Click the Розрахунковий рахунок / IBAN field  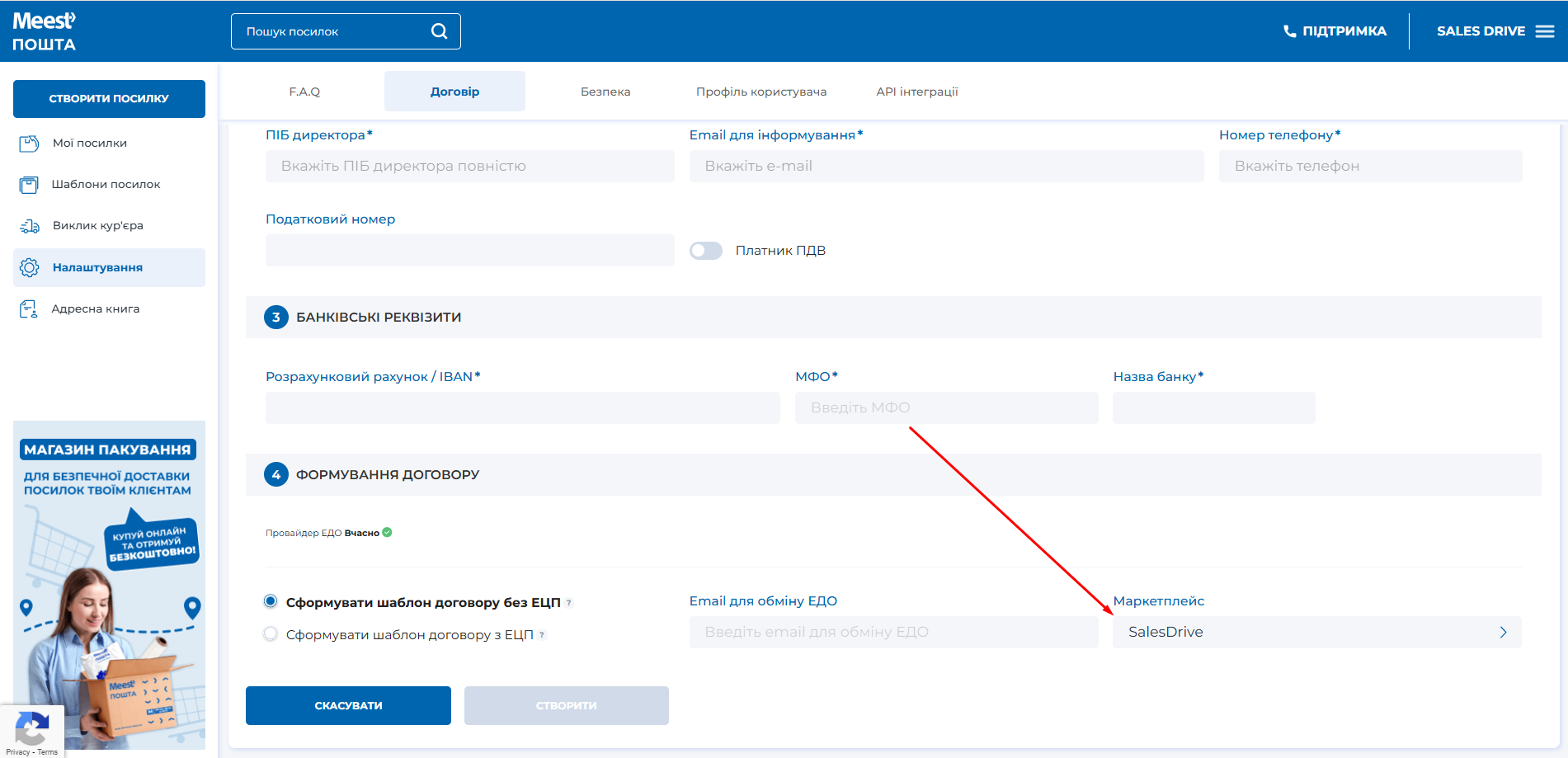(x=522, y=407)
